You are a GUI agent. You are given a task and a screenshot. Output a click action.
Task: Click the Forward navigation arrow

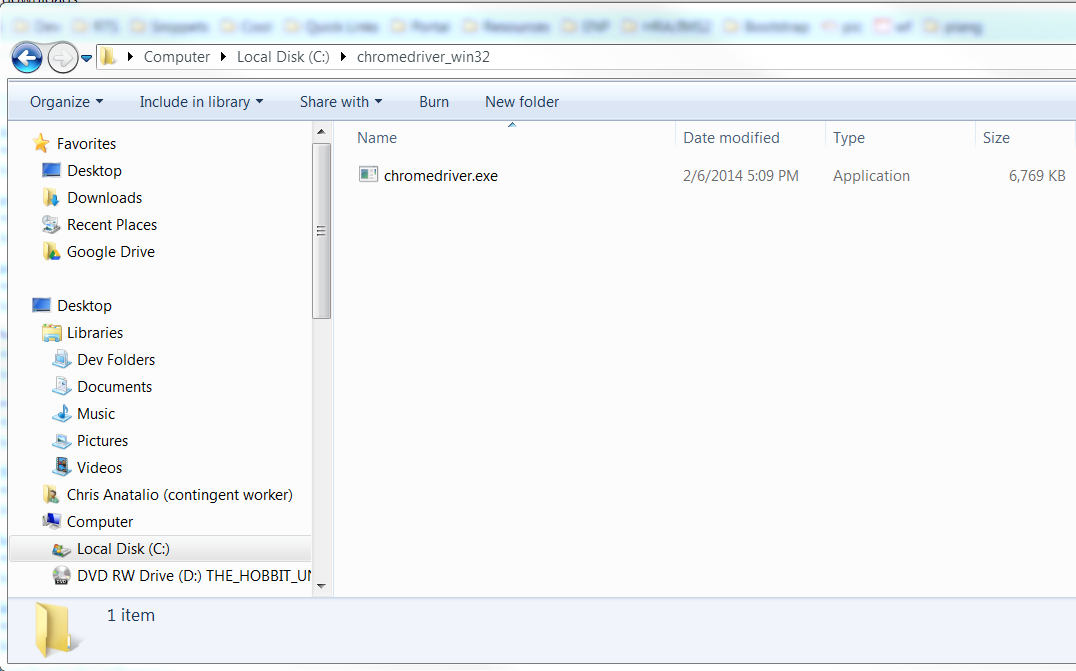[62, 58]
